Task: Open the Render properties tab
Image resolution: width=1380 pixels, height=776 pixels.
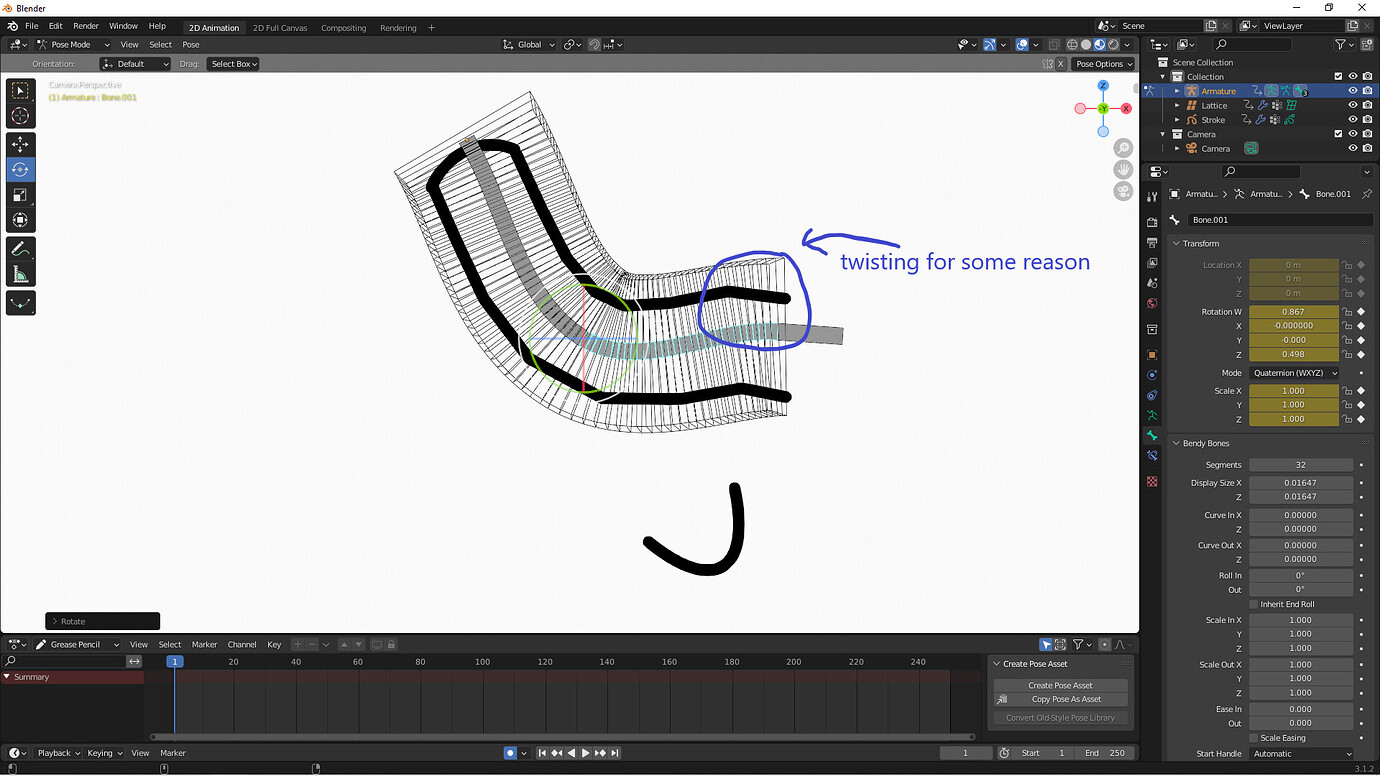Action: [x=1152, y=222]
